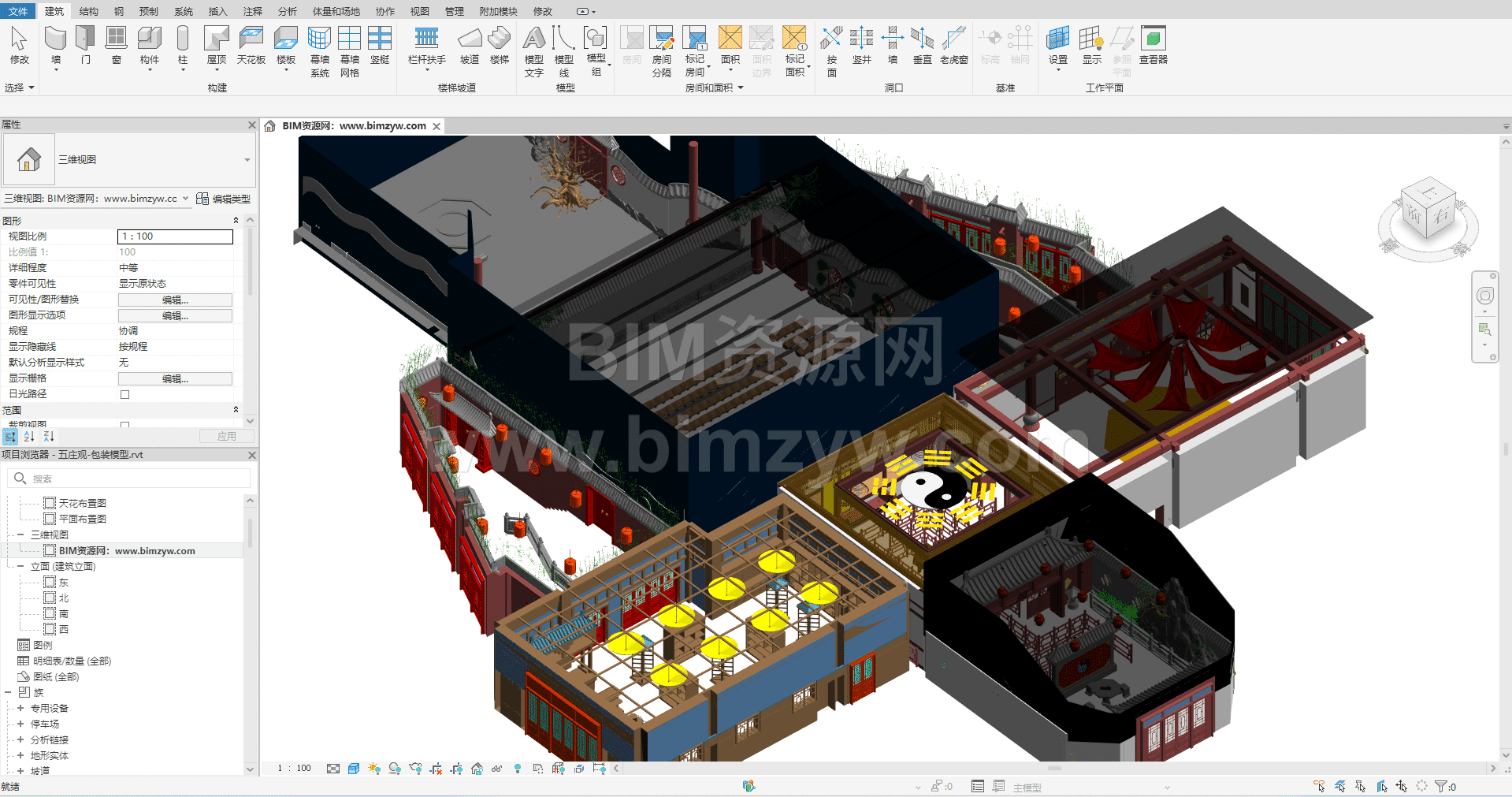Click Edit for Visibility/Graphics Overrides (可见性/图形替换)

[175, 300]
